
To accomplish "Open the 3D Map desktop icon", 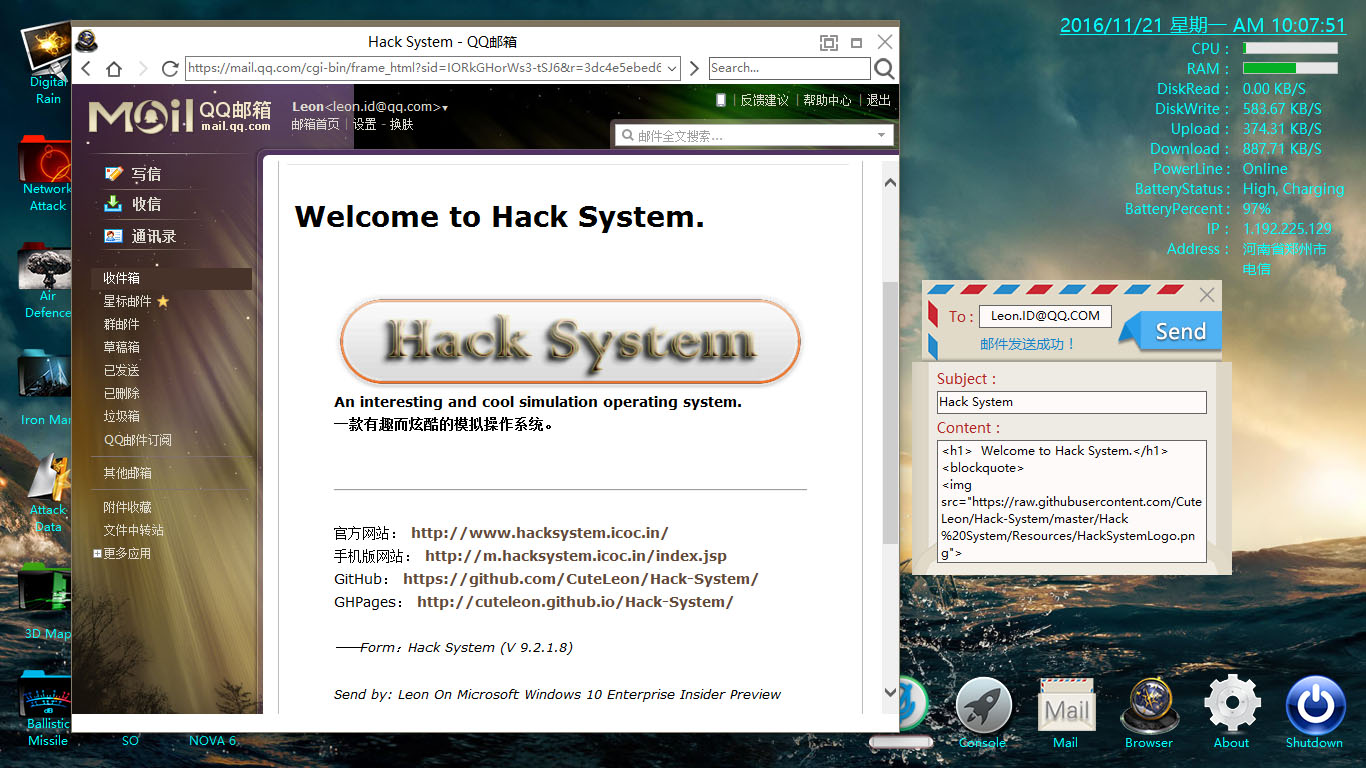I will pos(46,602).
